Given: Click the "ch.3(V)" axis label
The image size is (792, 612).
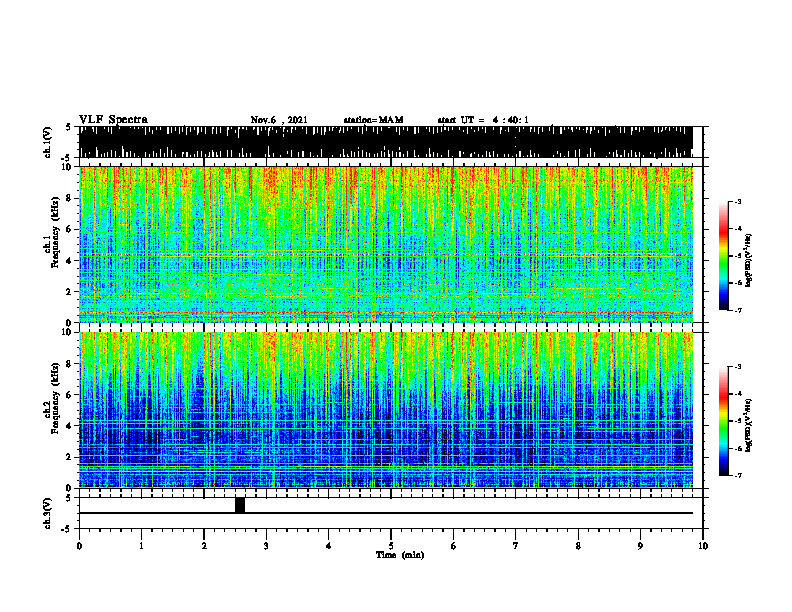Looking at the screenshot, I should [x=47, y=514].
